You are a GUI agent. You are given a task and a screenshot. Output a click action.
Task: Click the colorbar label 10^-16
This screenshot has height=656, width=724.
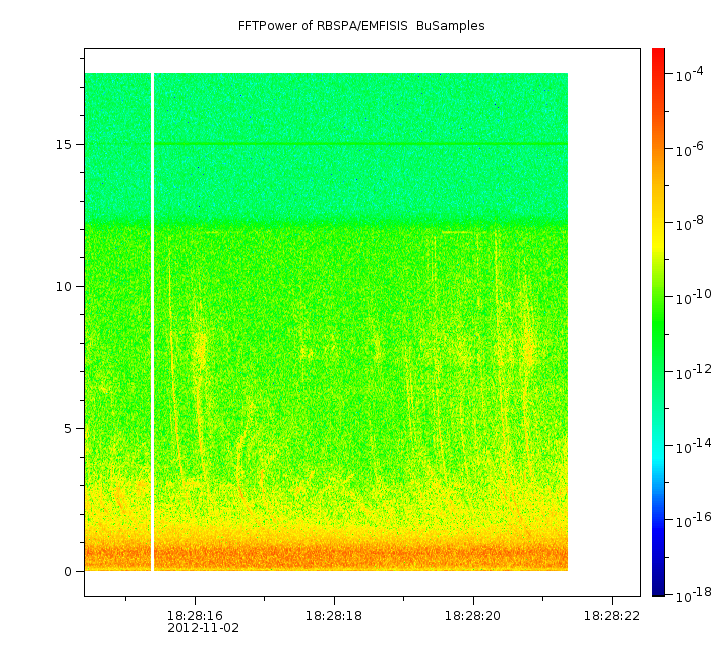(694, 520)
